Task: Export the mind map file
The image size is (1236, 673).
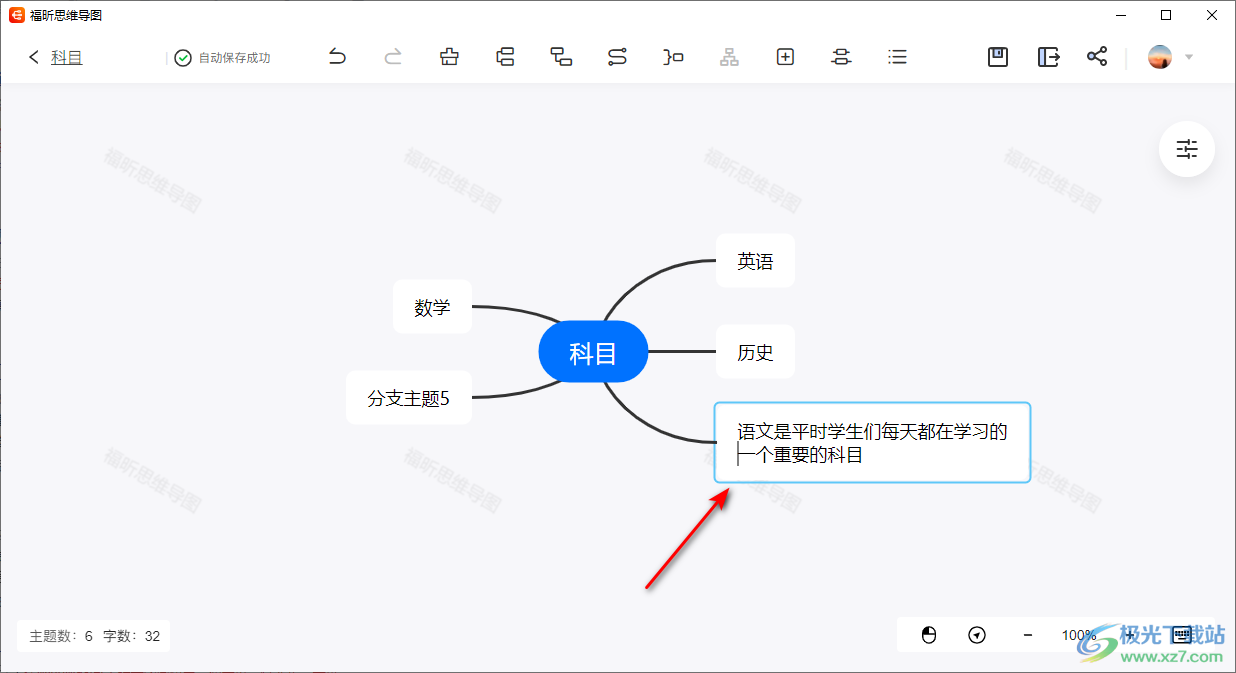Action: pyautogui.click(x=1048, y=57)
